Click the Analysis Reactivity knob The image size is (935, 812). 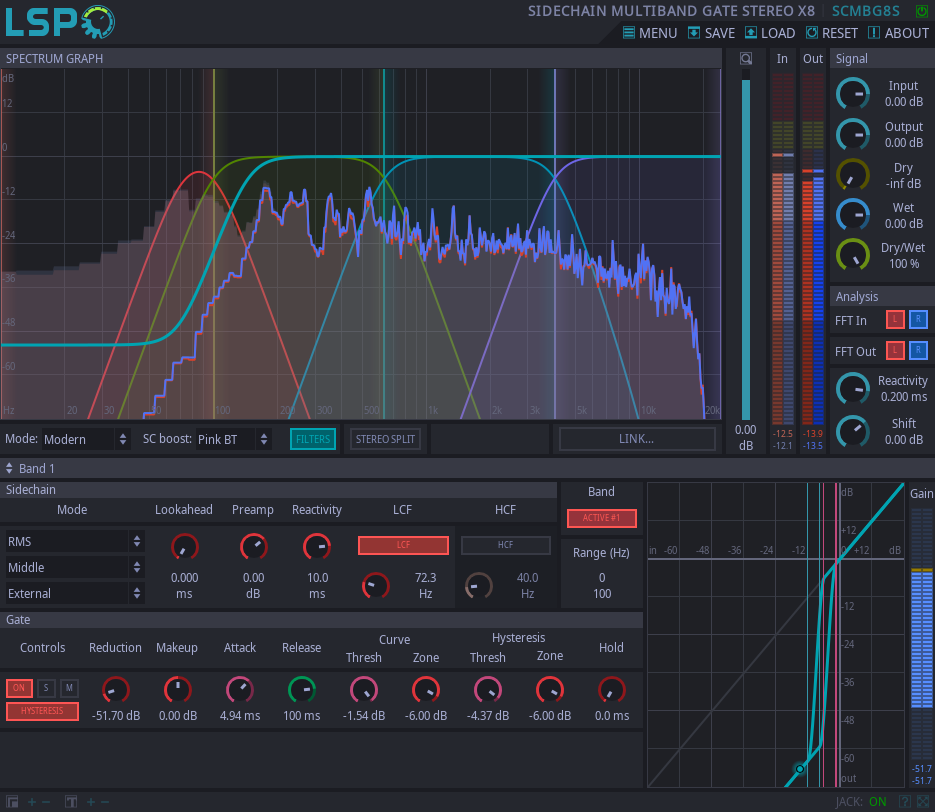(853, 389)
